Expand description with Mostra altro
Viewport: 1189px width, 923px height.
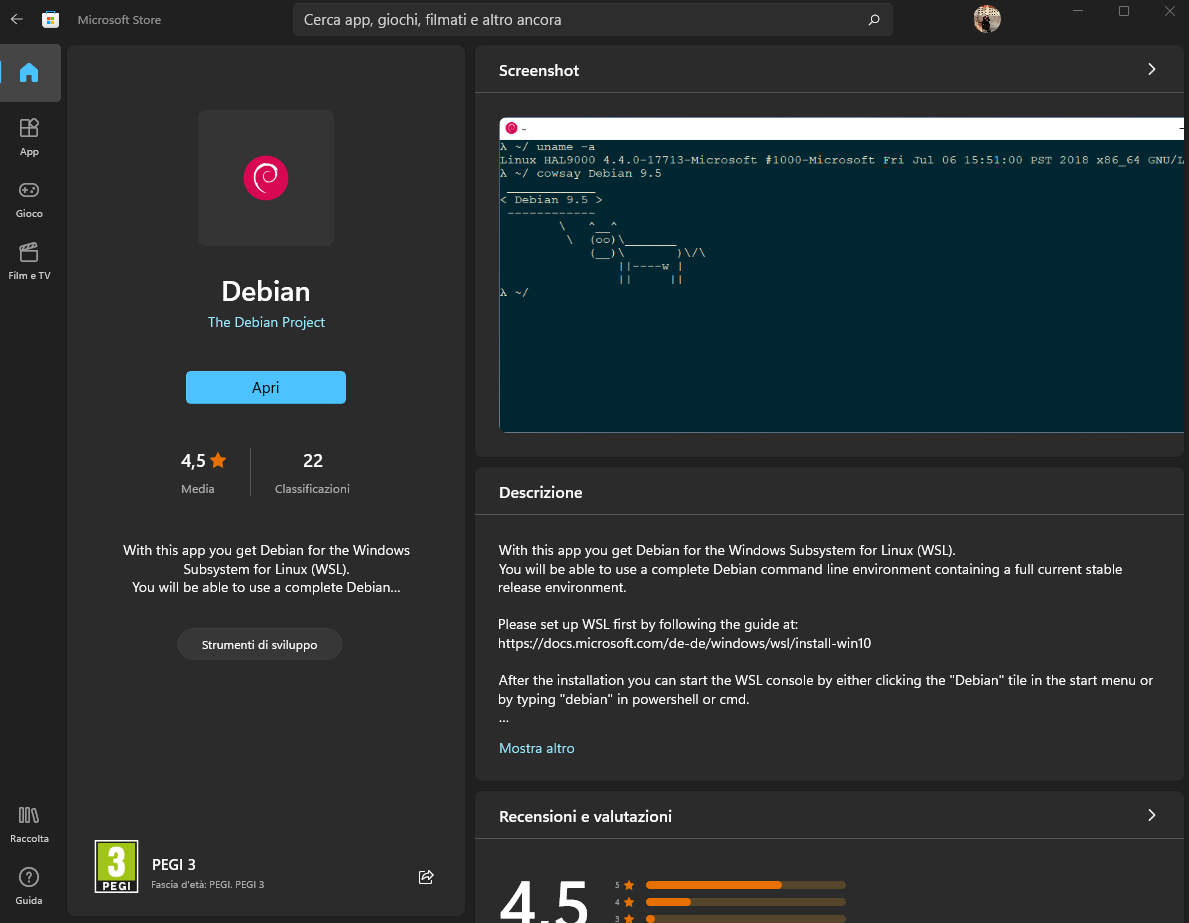pyautogui.click(x=537, y=748)
